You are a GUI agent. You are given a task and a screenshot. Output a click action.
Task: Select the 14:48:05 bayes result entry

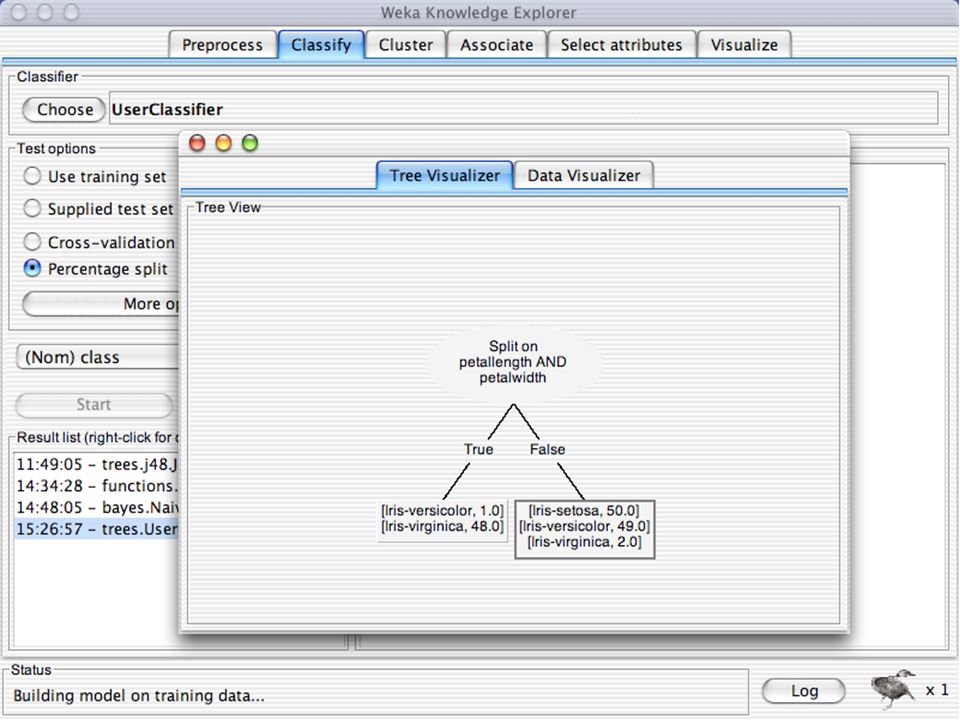(x=97, y=507)
